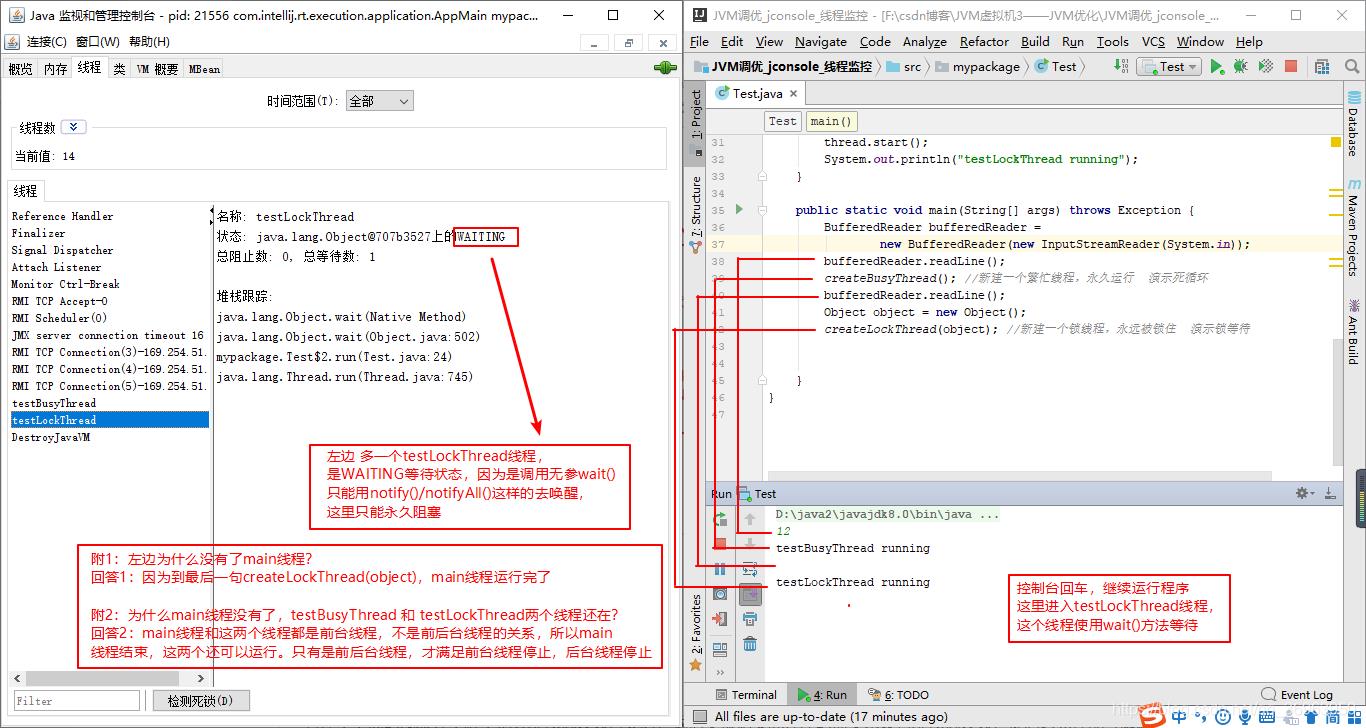Open the 6: TODO tool window
This screenshot has width=1366, height=728.
(898, 695)
